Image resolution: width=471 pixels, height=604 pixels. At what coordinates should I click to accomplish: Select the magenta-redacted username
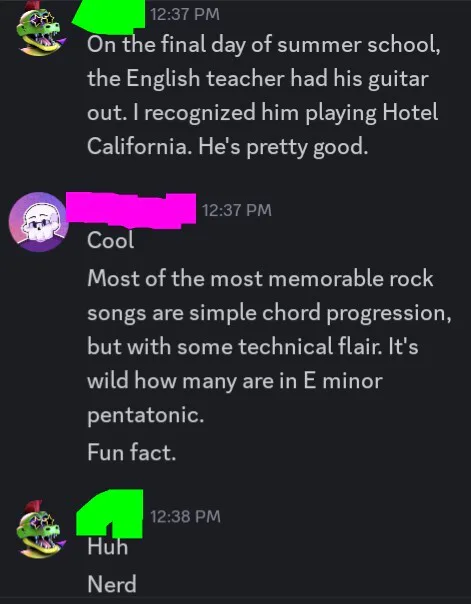click(x=131, y=210)
